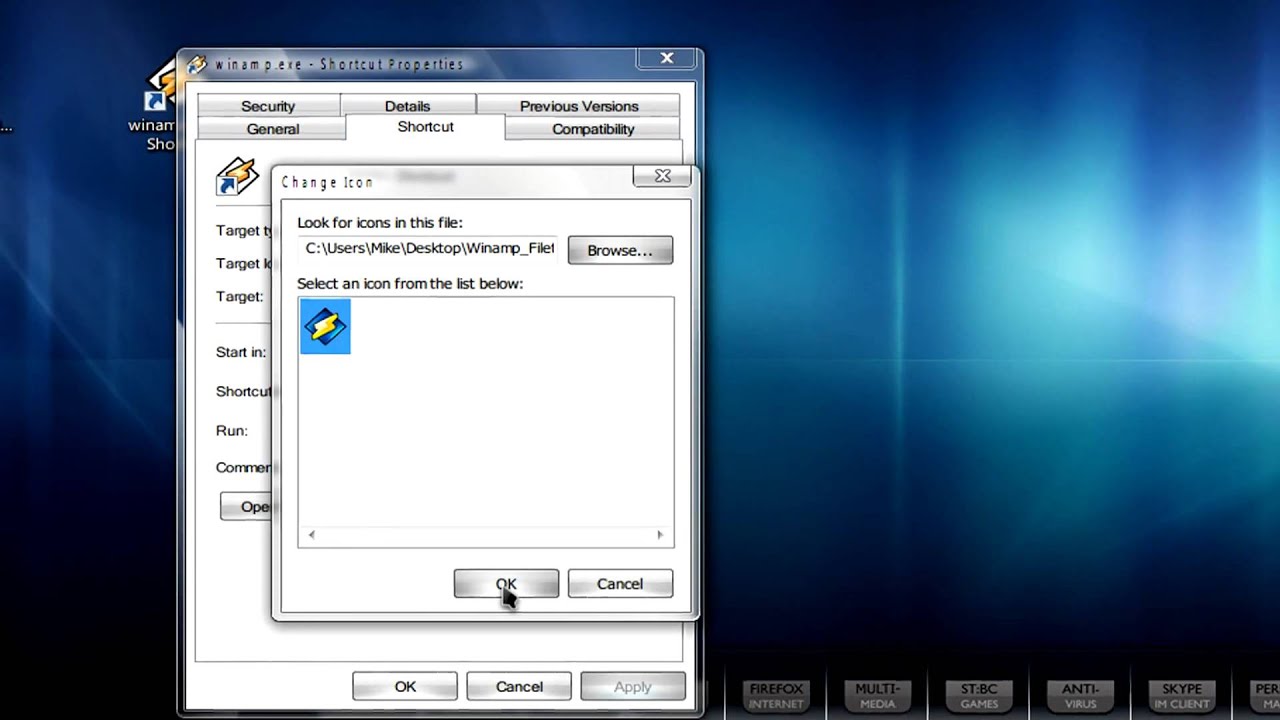Click Winamp shortcut icon in Properties window

[237, 177]
